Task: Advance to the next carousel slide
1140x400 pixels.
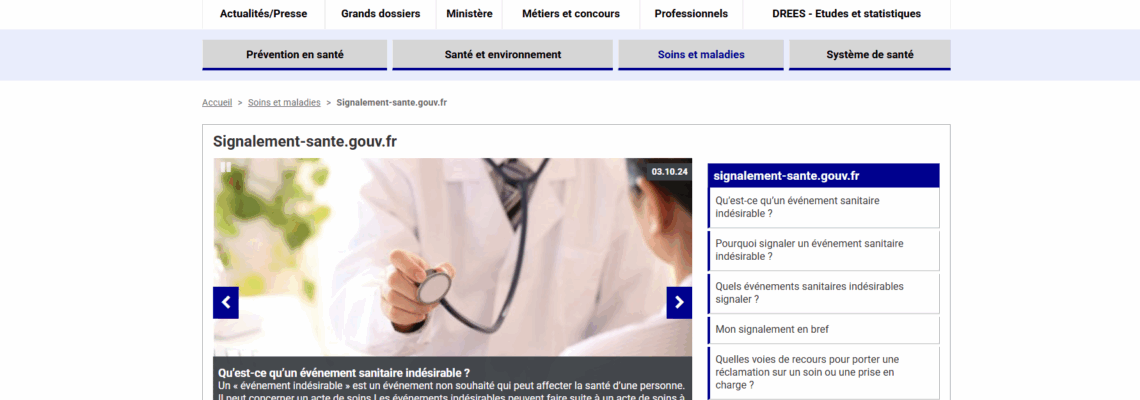Action: [679, 302]
